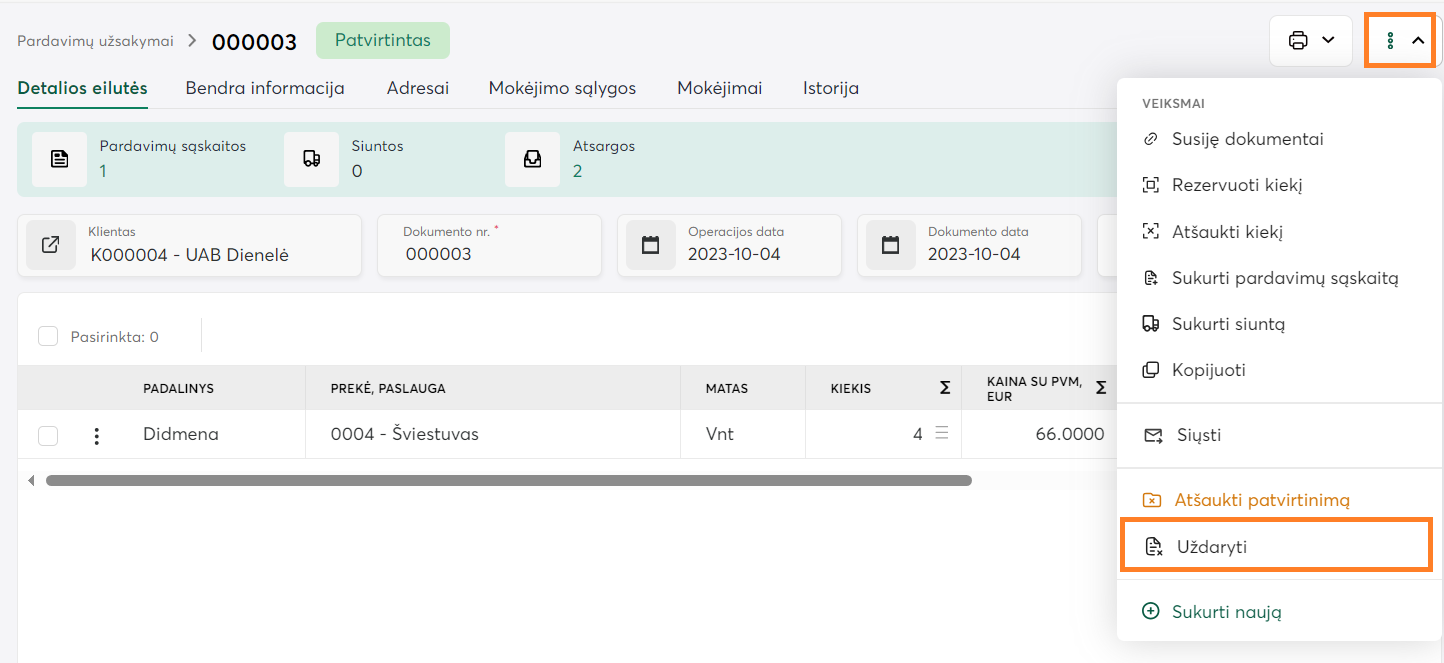This screenshot has width=1444, height=663.
Task: Click the Pardavimų sąskaitos document icon
Action: [x=59, y=159]
